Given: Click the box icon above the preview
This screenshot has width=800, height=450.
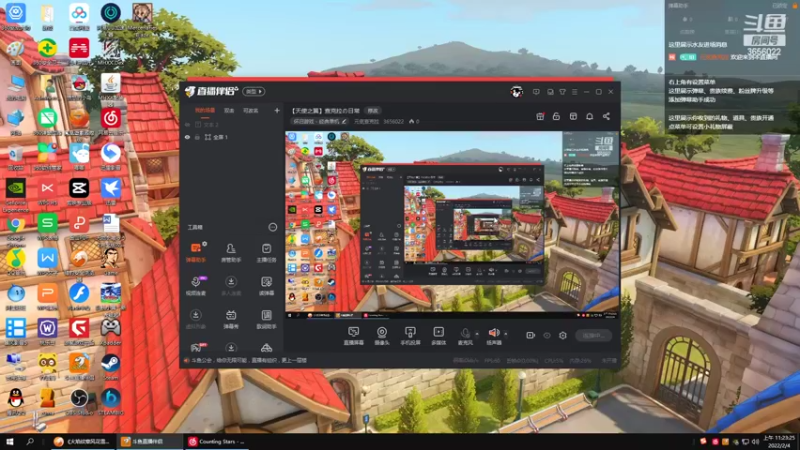Looking at the screenshot, I should [x=573, y=116].
